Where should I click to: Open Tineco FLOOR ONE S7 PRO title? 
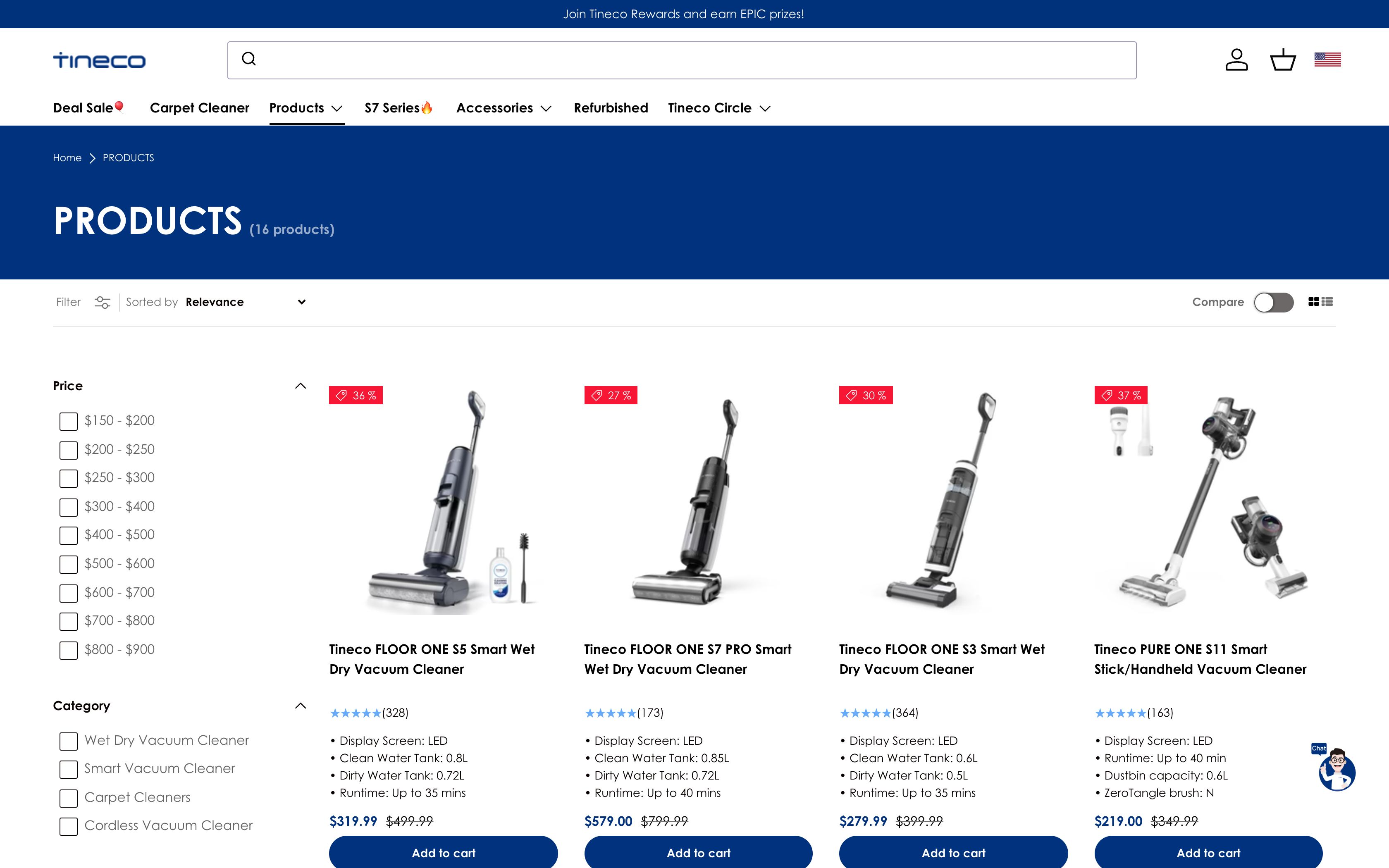coord(687,659)
